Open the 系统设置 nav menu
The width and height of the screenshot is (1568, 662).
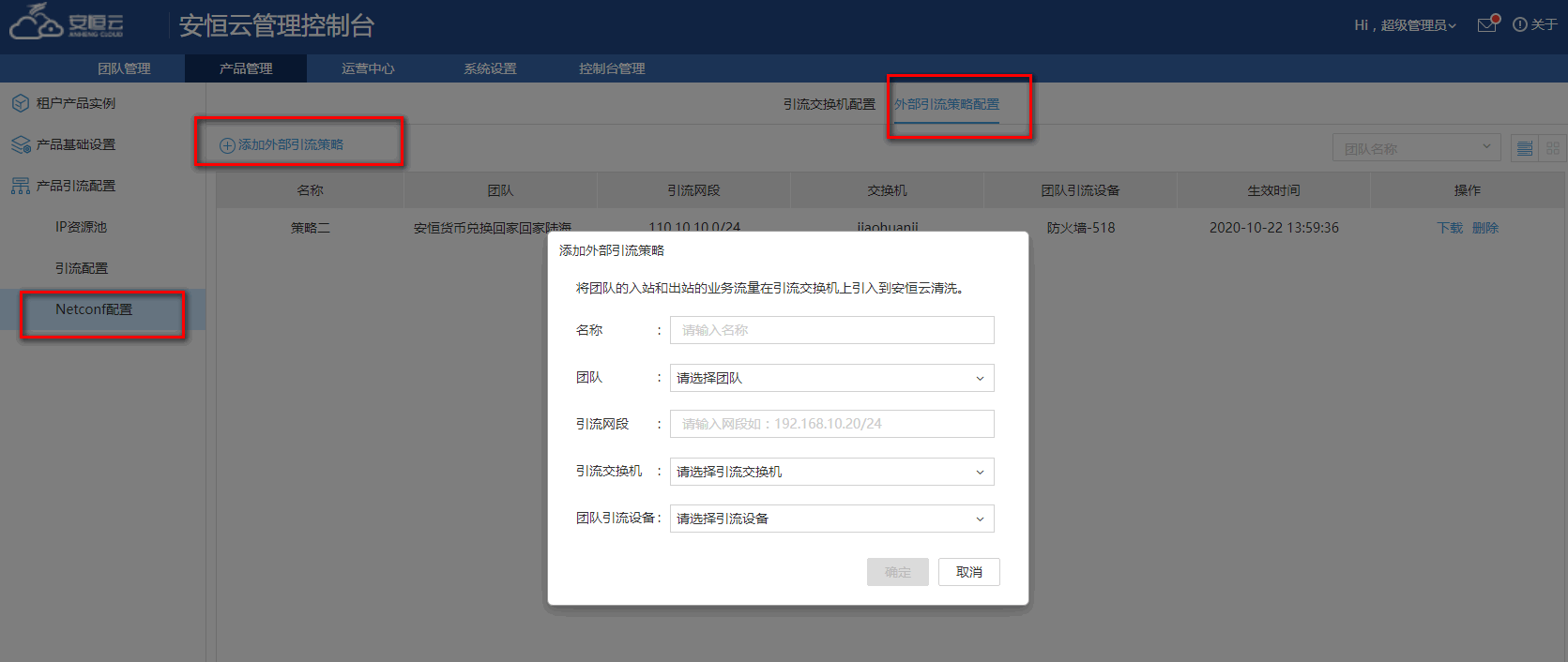pyautogui.click(x=490, y=68)
